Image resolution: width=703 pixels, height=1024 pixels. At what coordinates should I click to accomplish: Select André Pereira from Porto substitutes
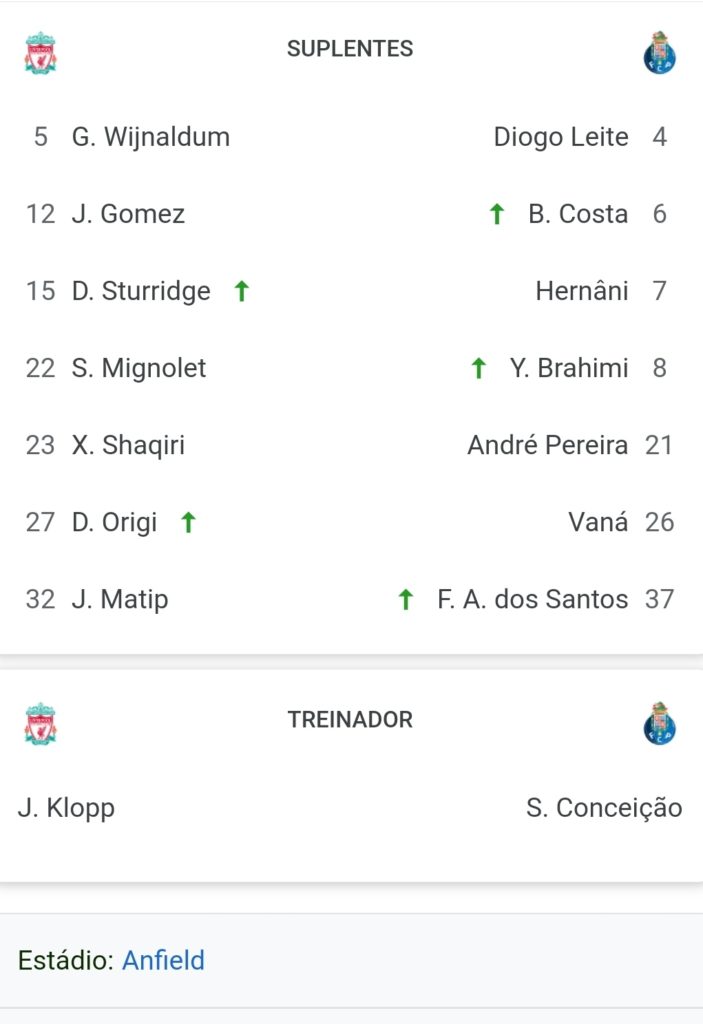tap(548, 445)
